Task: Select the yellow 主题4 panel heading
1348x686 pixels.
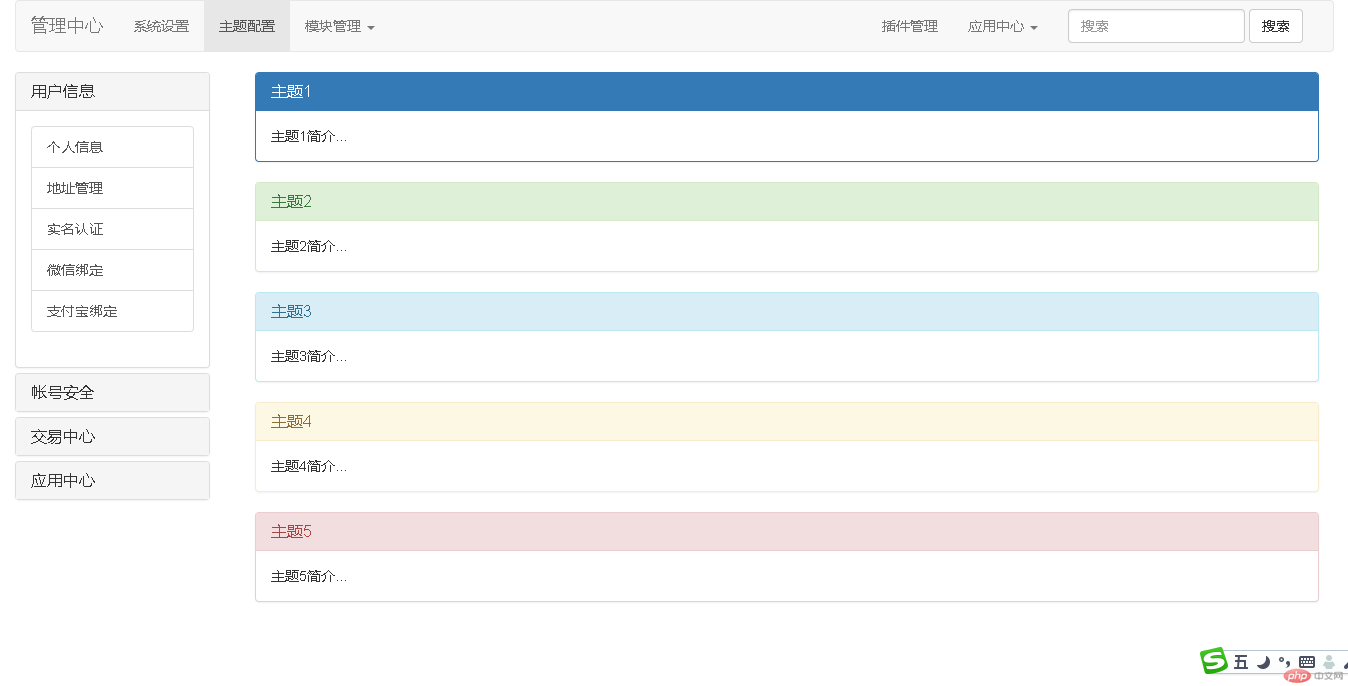Action: coord(787,421)
